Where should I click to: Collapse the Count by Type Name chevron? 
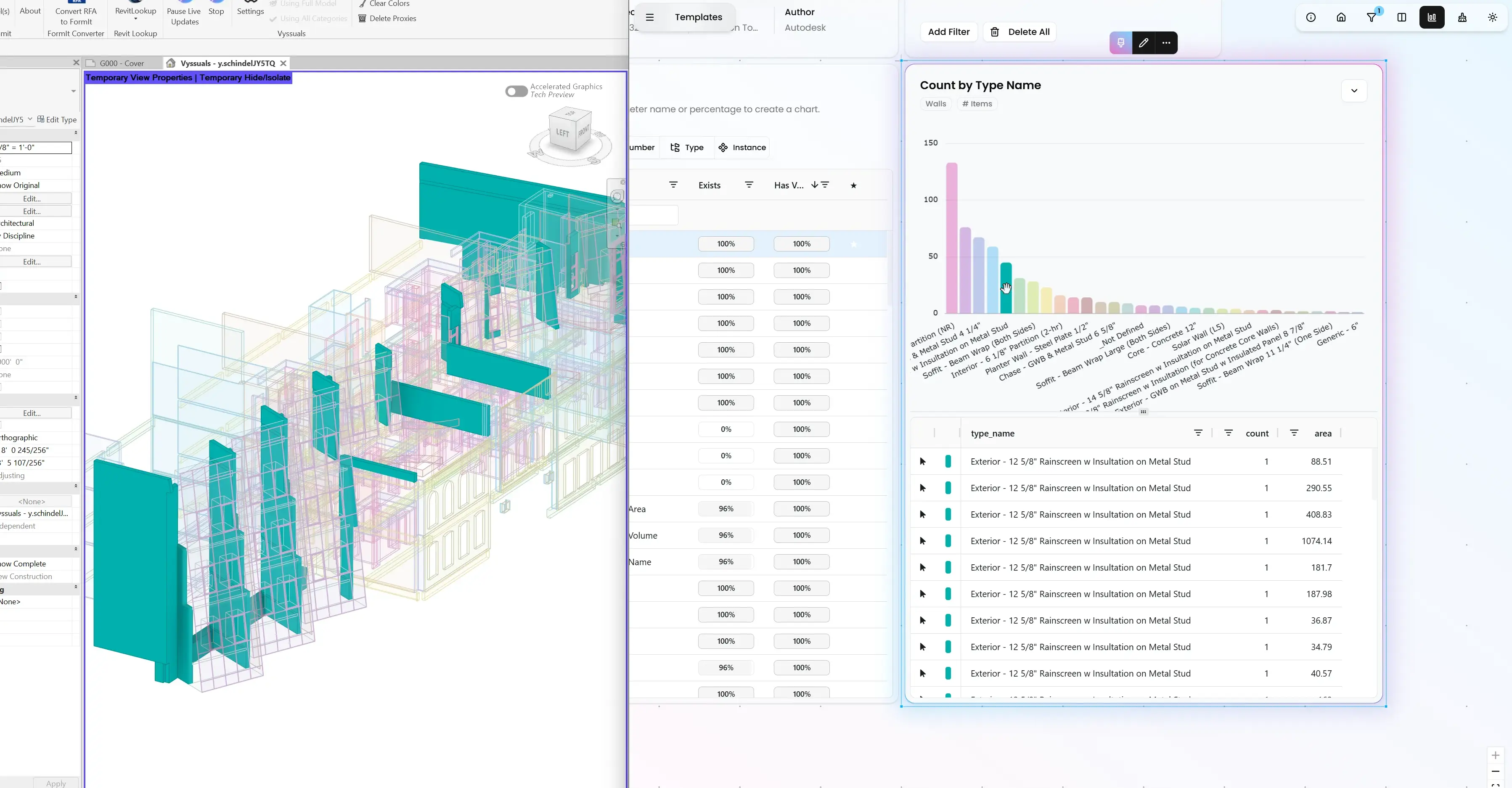pos(1354,91)
